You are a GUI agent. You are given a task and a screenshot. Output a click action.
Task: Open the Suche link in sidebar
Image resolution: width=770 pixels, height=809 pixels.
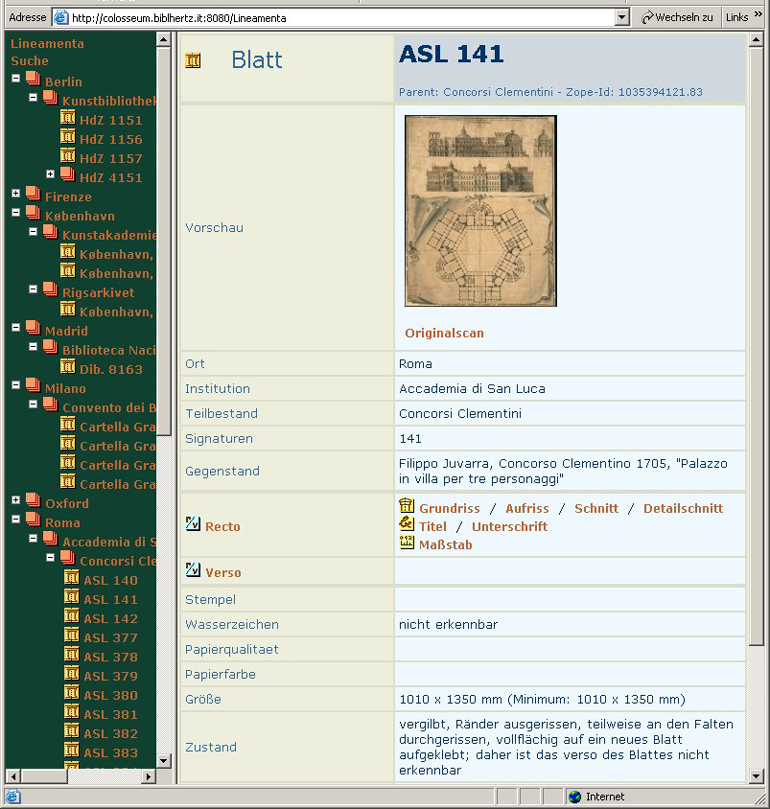(29, 61)
